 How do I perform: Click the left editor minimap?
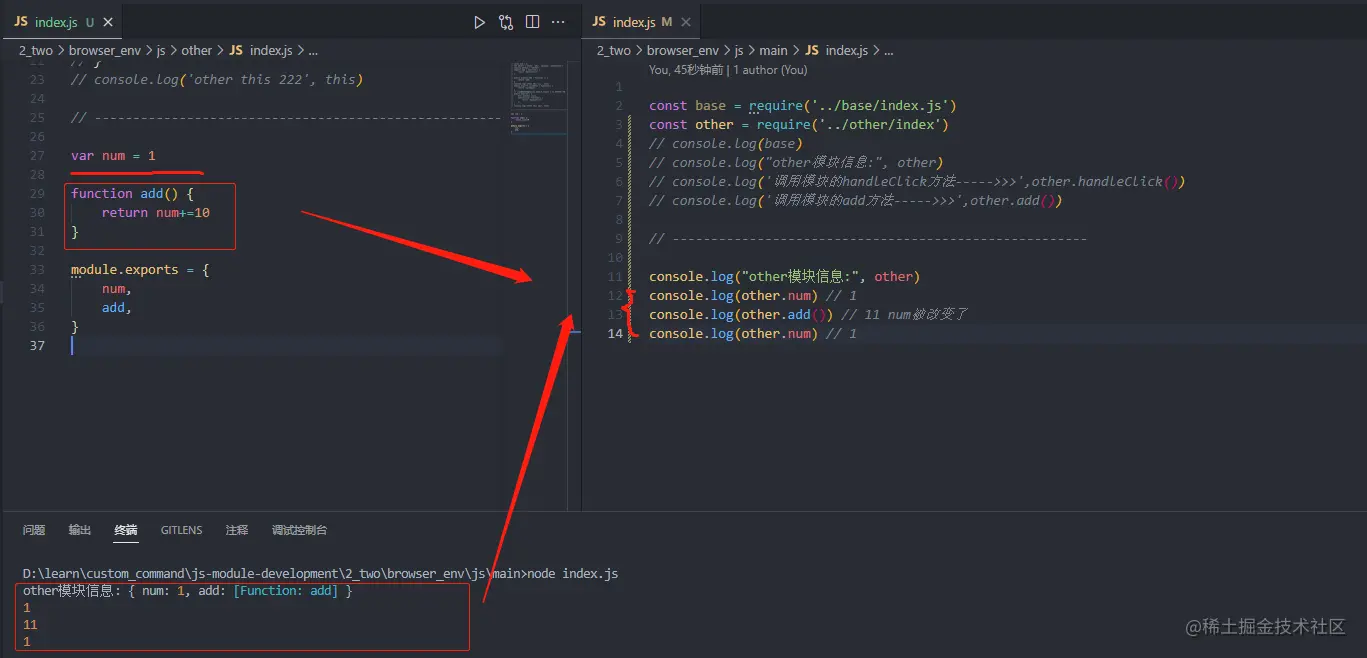point(538,100)
